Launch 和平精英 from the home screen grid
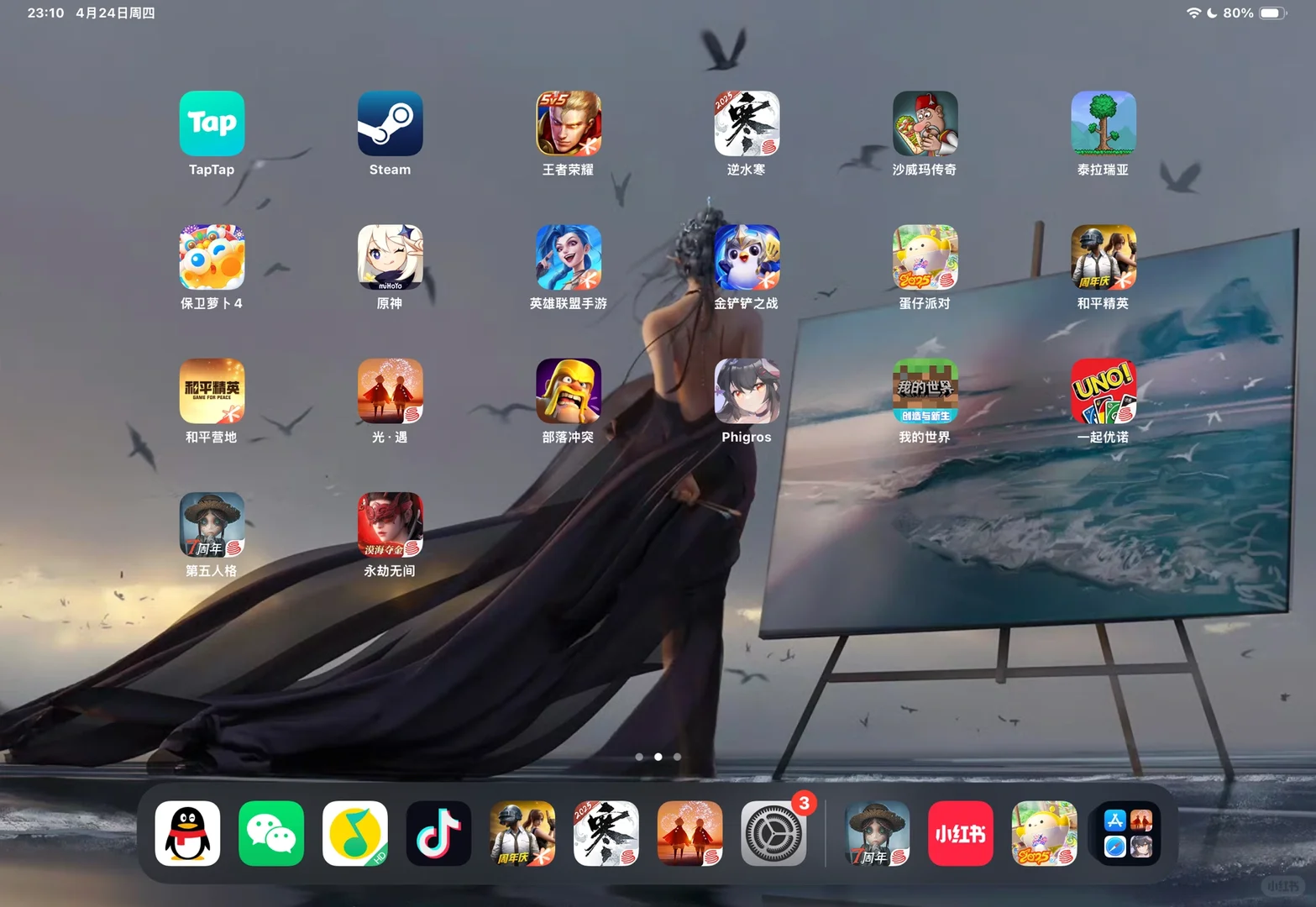 click(1104, 257)
